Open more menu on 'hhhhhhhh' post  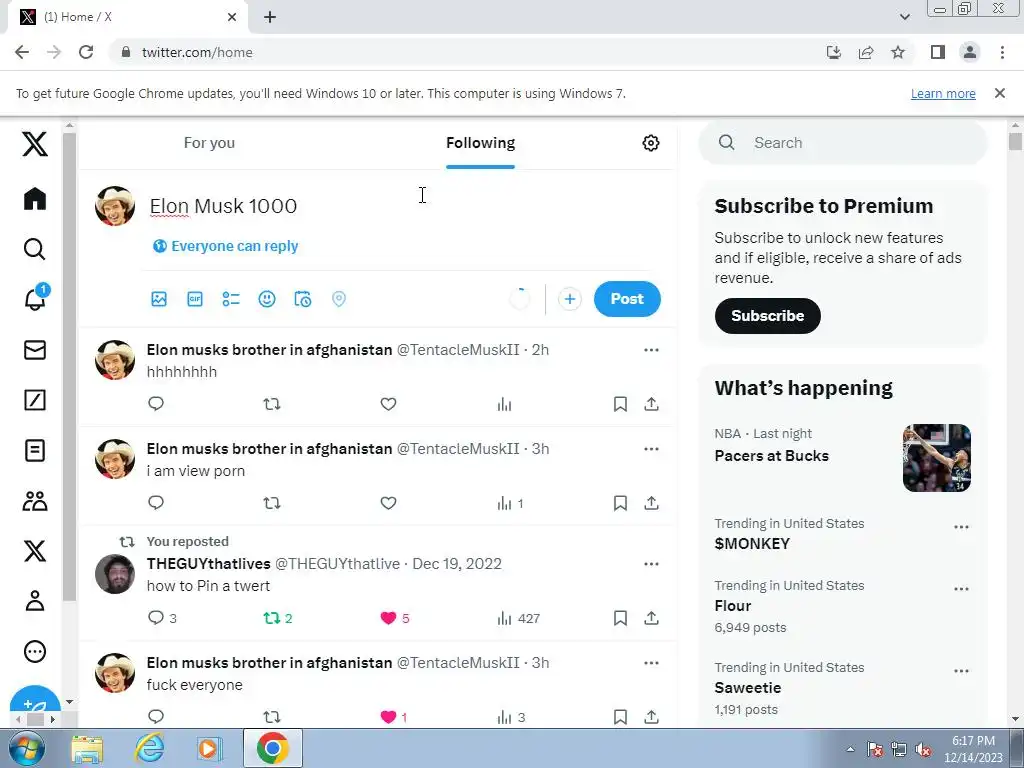[651, 350]
